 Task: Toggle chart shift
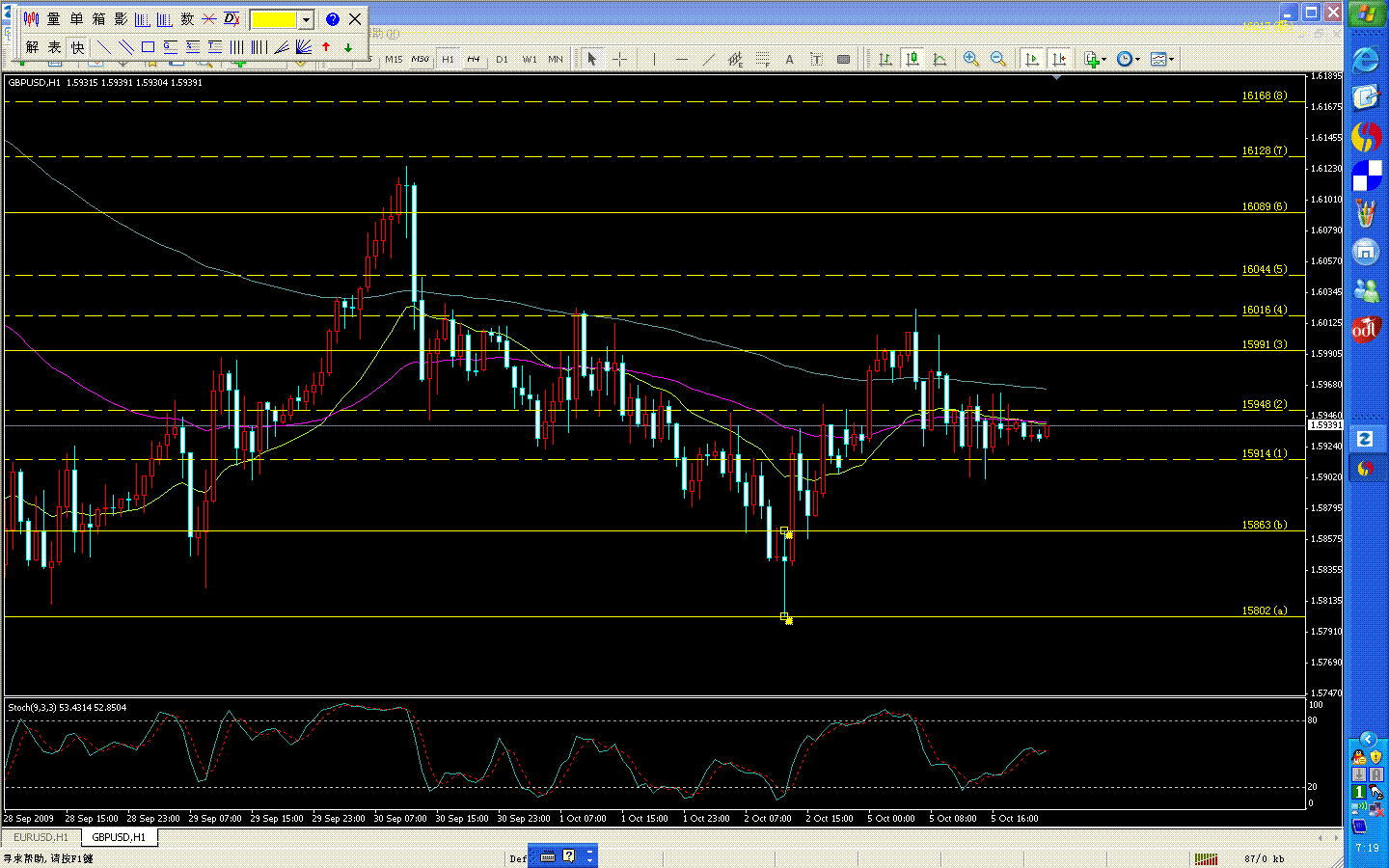[1059, 59]
